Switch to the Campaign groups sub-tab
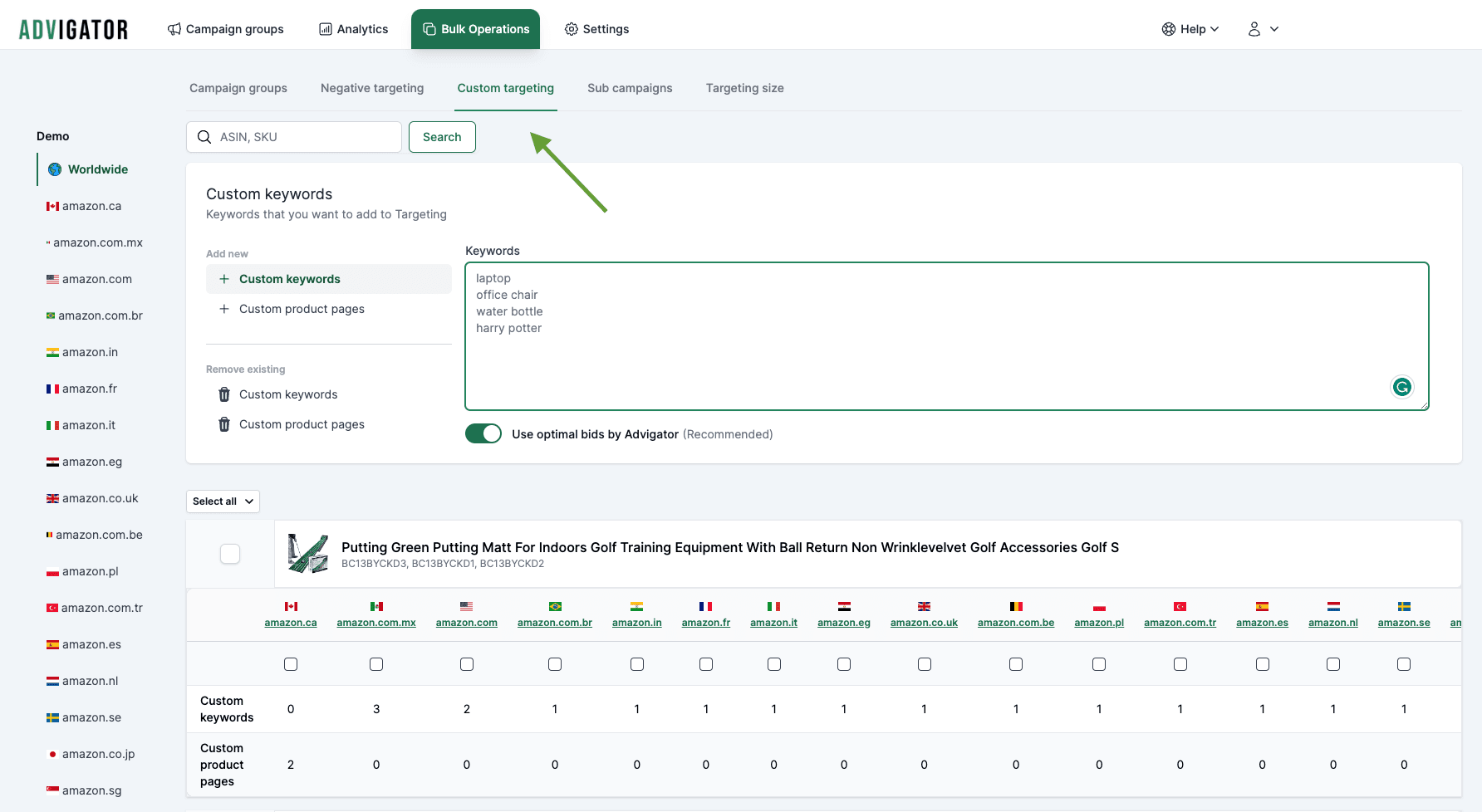1482x812 pixels. [x=238, y=88]
